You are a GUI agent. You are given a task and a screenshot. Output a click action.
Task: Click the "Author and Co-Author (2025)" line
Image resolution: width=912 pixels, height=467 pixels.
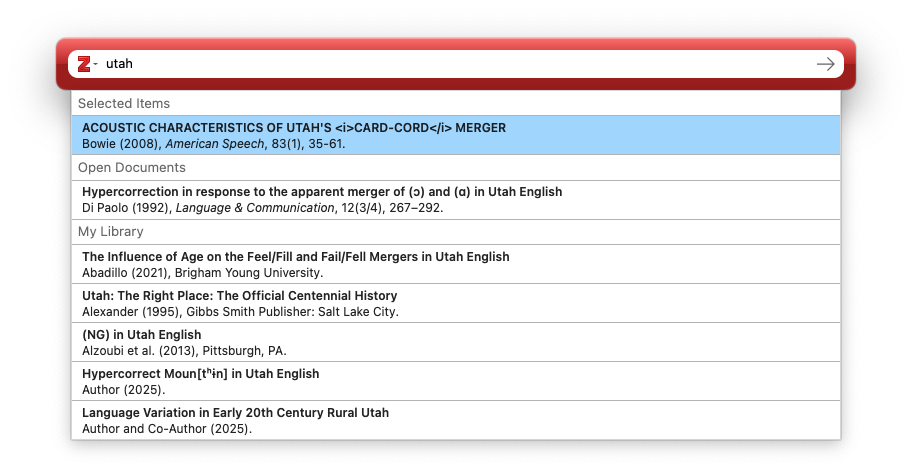(167, 429)
